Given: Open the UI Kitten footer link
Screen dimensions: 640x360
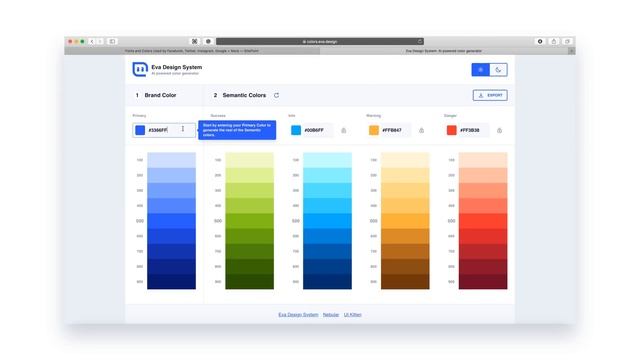Looking at the screenshot, I should 353,315.
